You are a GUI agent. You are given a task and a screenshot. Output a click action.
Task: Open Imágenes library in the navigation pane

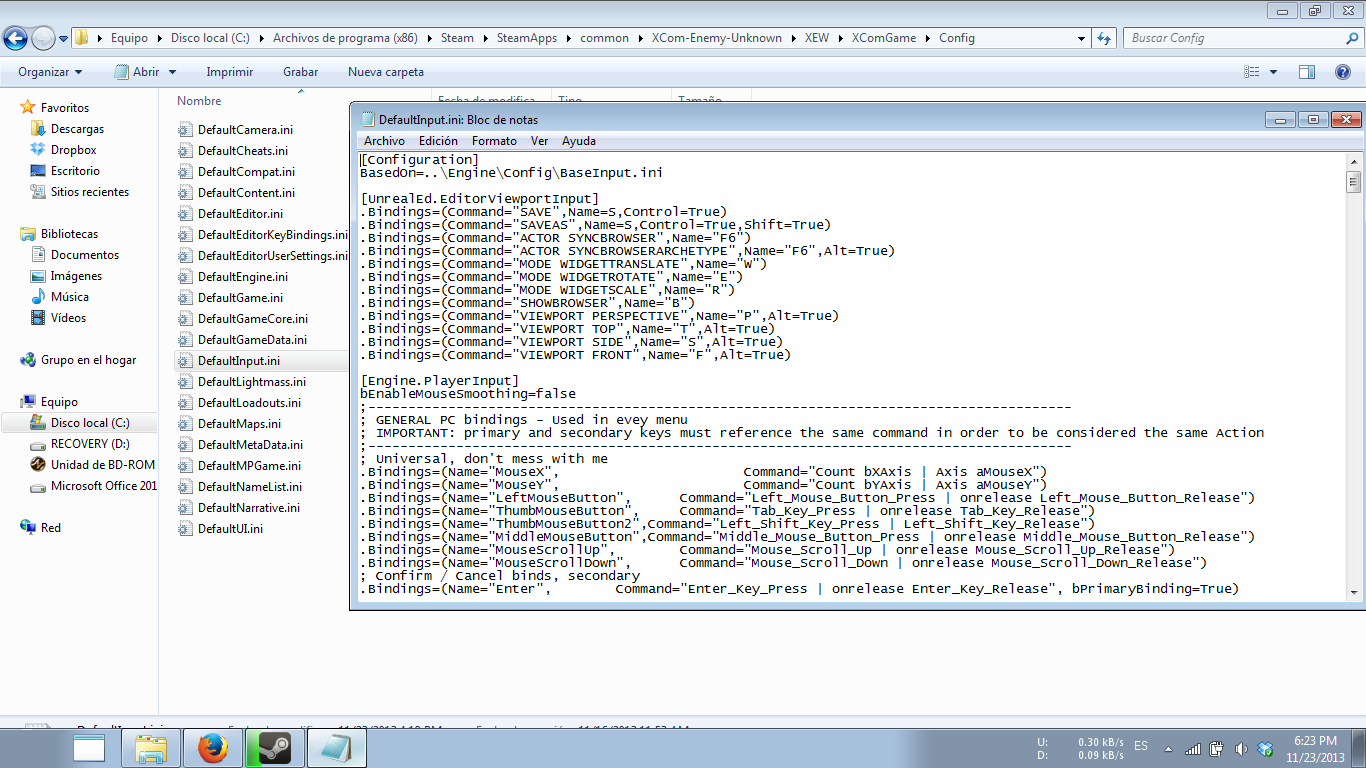76,276
